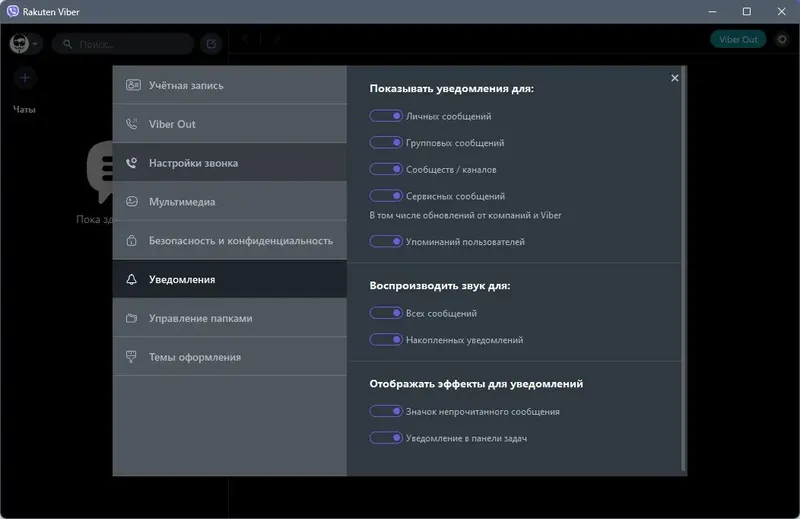
Task: Select Мультимедиа section
Action: pyautogui.click(x=230, y=202)
